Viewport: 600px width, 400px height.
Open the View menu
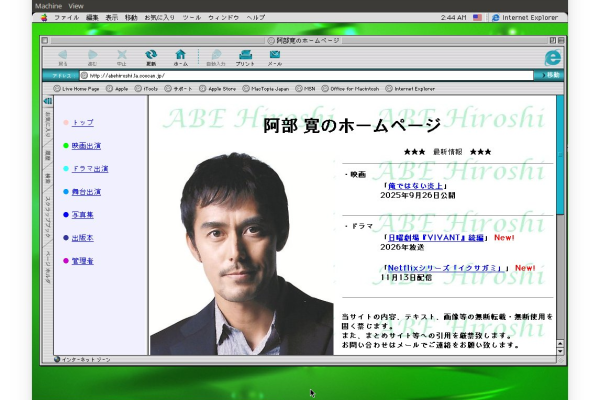point(76,6)
